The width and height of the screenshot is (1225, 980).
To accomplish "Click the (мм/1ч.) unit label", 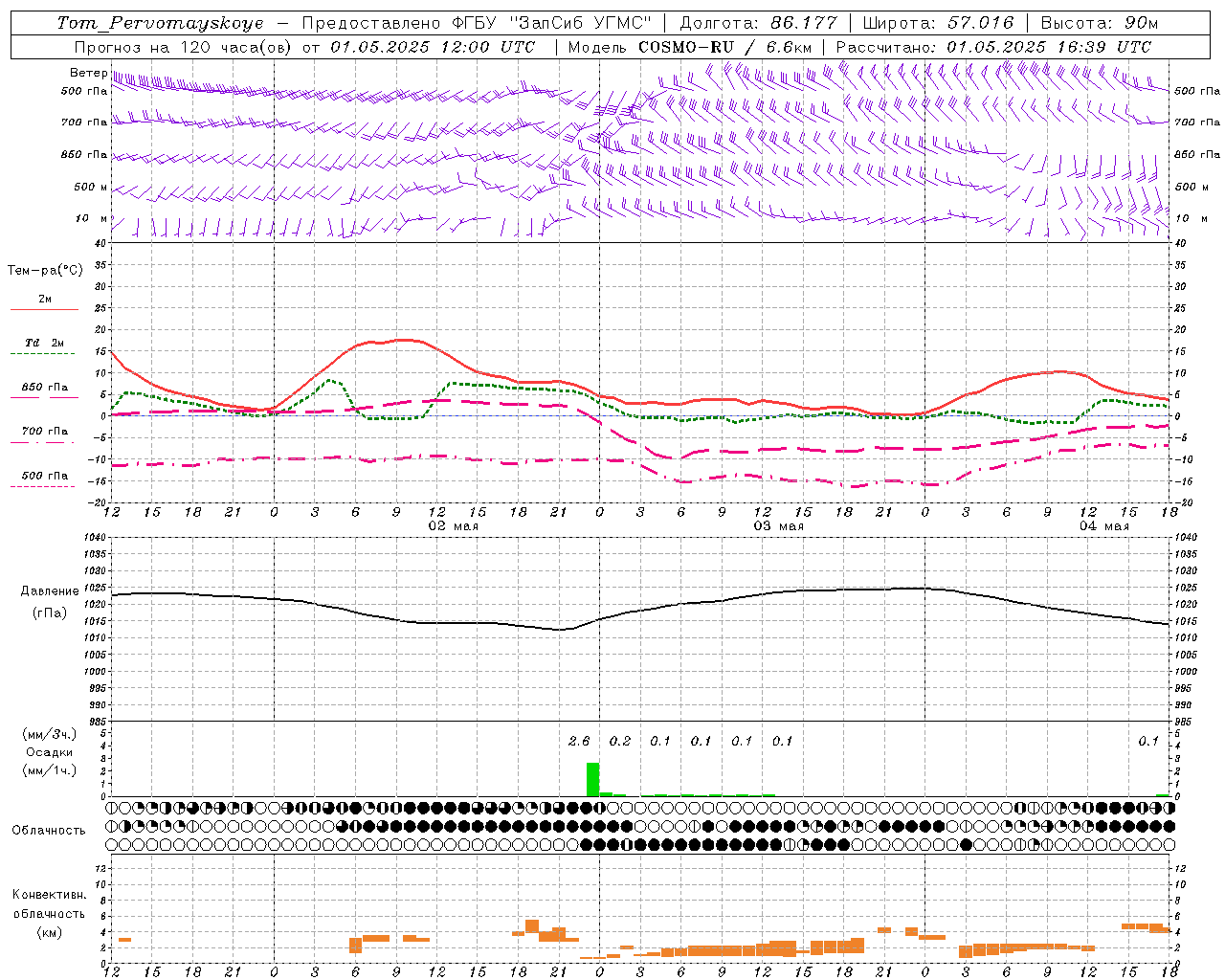I will (50, 770).
